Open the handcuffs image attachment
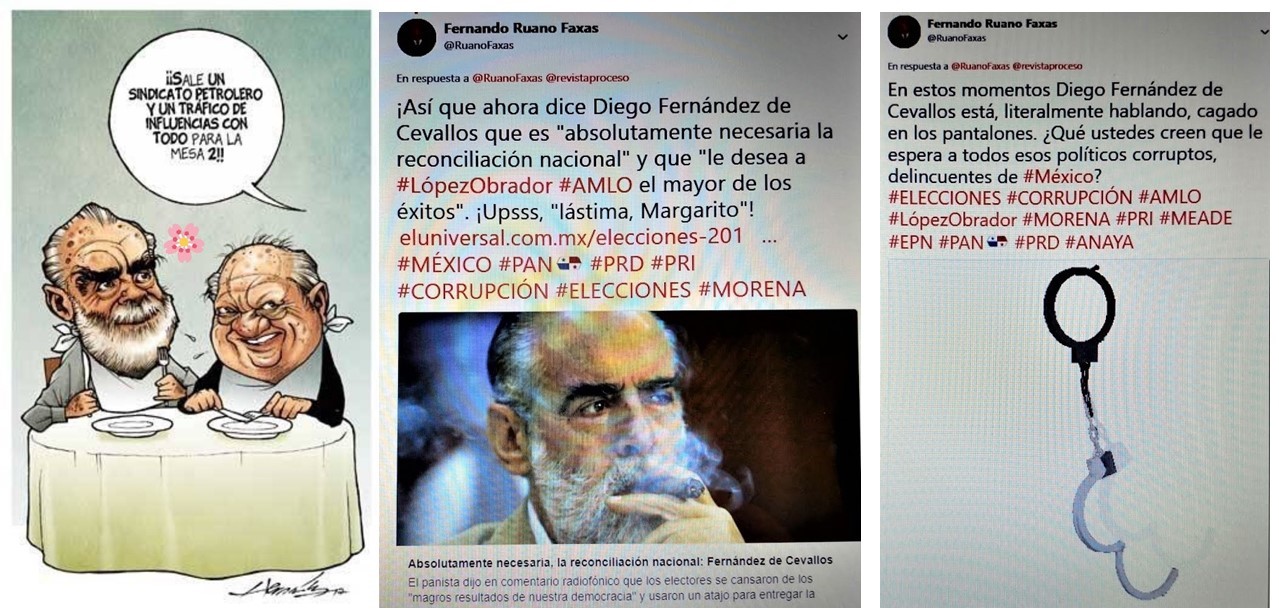1279x614 pixels. pyautogui.click(x=1078, y=433)
